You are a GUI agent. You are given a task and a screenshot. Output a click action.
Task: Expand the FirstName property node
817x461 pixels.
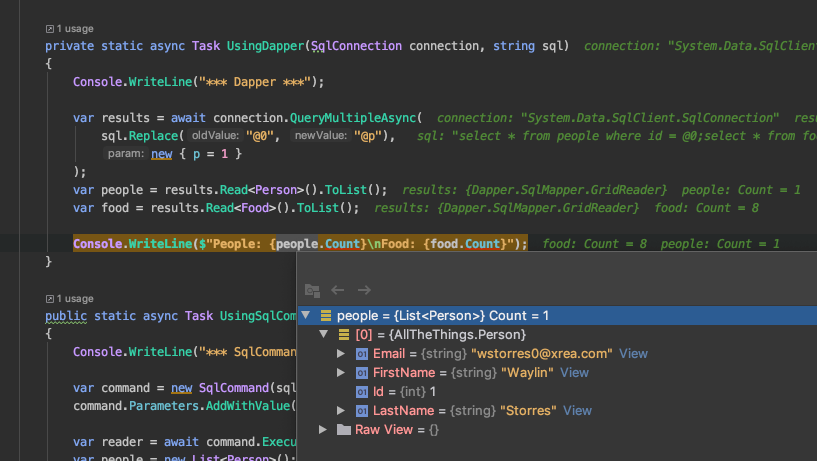pyautogui.click(x=341, y=372)
